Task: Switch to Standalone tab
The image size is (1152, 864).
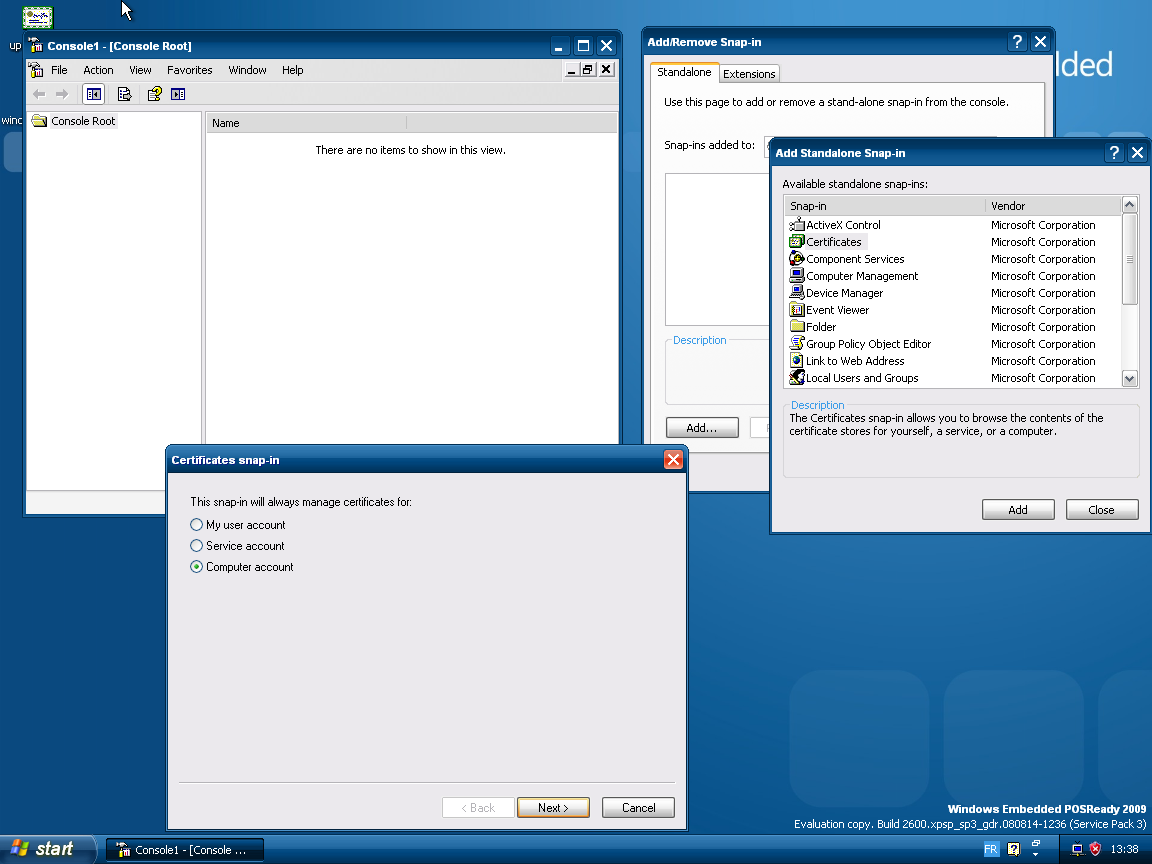Action: [x=684, y=72]
